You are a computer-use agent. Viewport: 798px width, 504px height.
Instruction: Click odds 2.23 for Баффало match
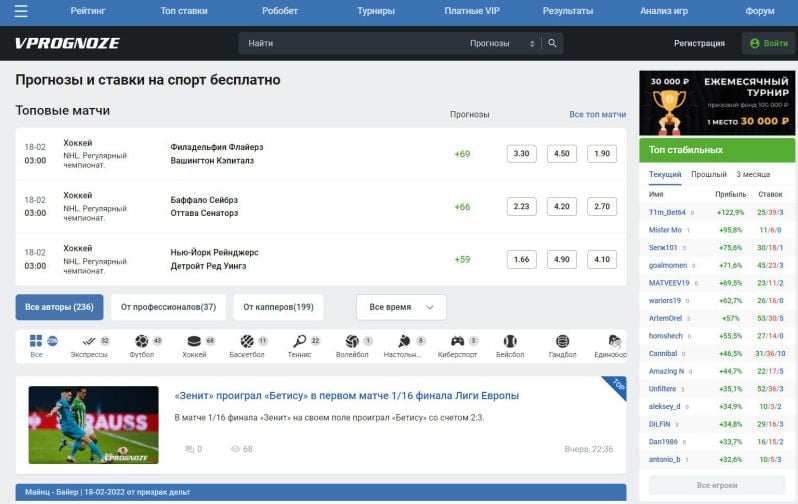(x=522, y=207)
